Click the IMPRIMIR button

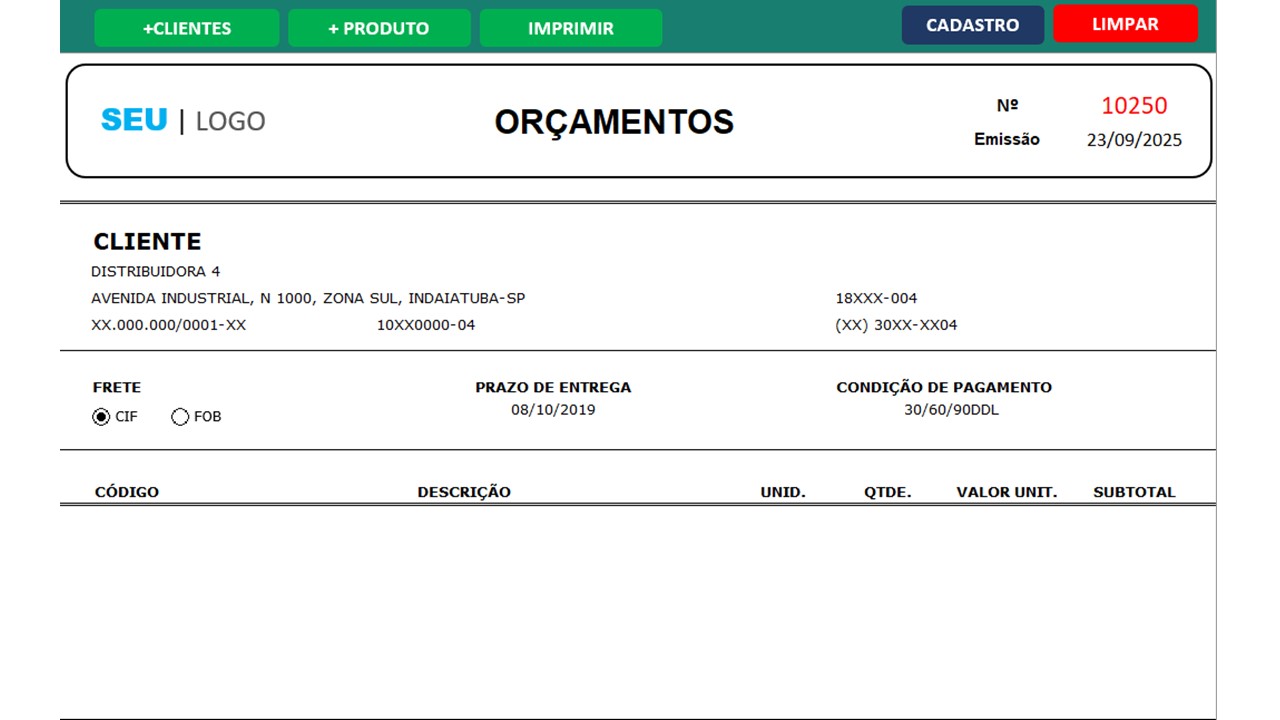pos(570,28)
